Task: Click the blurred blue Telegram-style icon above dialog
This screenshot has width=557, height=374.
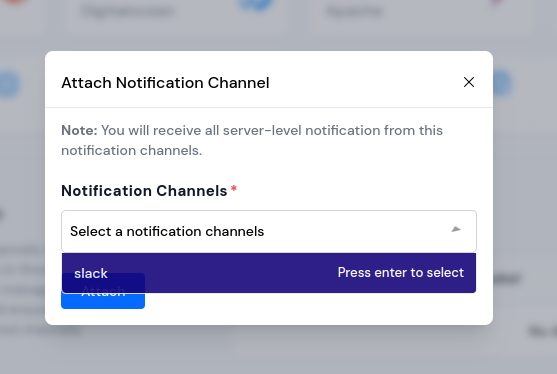Action: coord(257,4)
